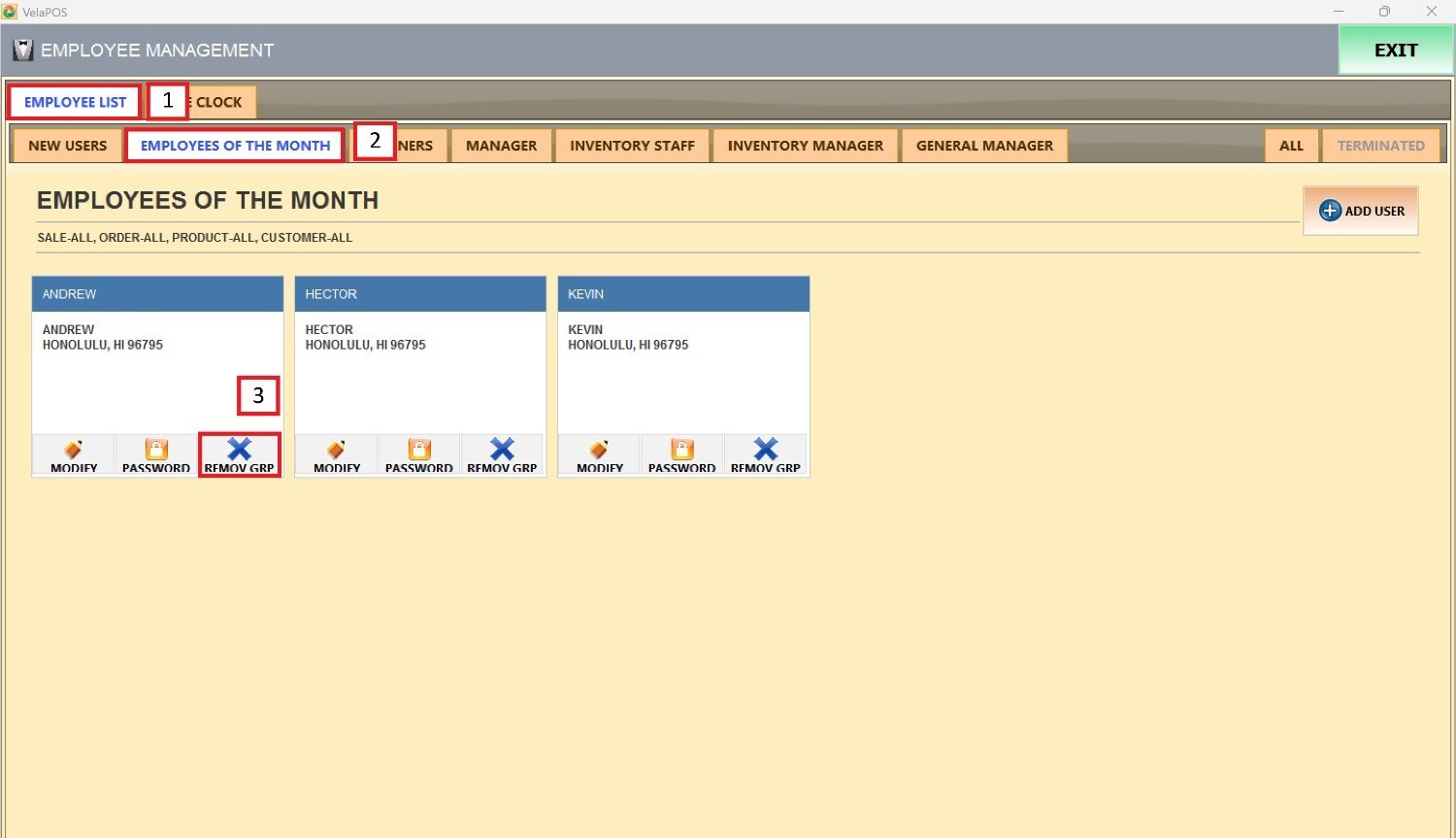
Task: Click Password lock icon for Andrew
Action: (x=156, y=450)
